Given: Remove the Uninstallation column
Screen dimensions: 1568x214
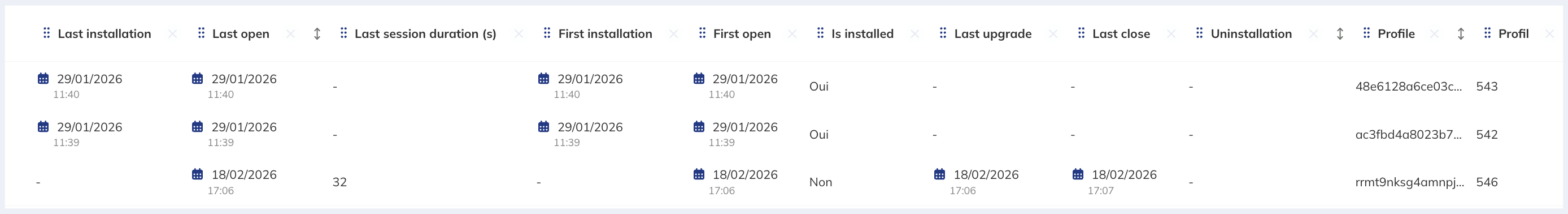Looking at the screenshot, I should click(x=1314, y=33).
